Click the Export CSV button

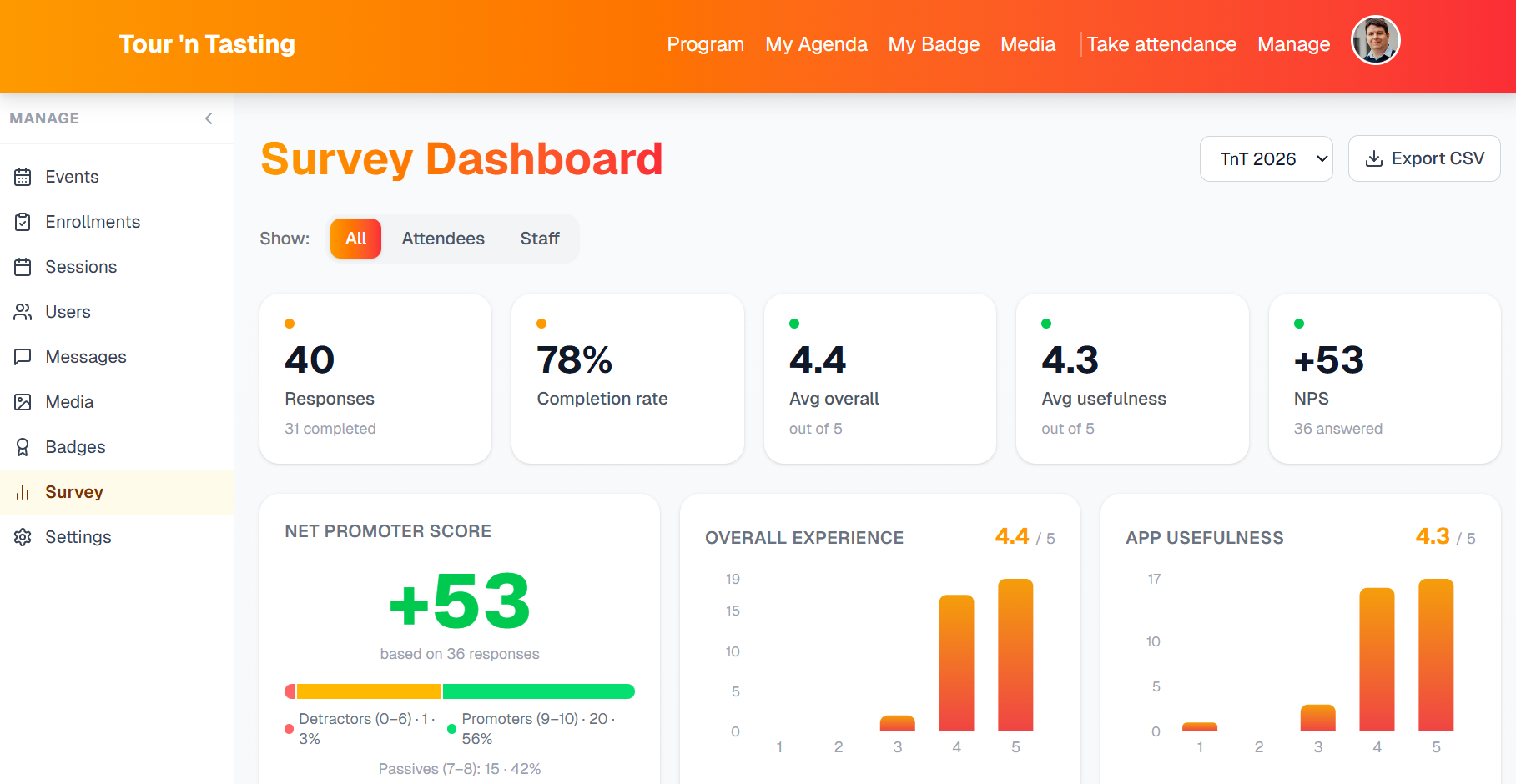1424,158
